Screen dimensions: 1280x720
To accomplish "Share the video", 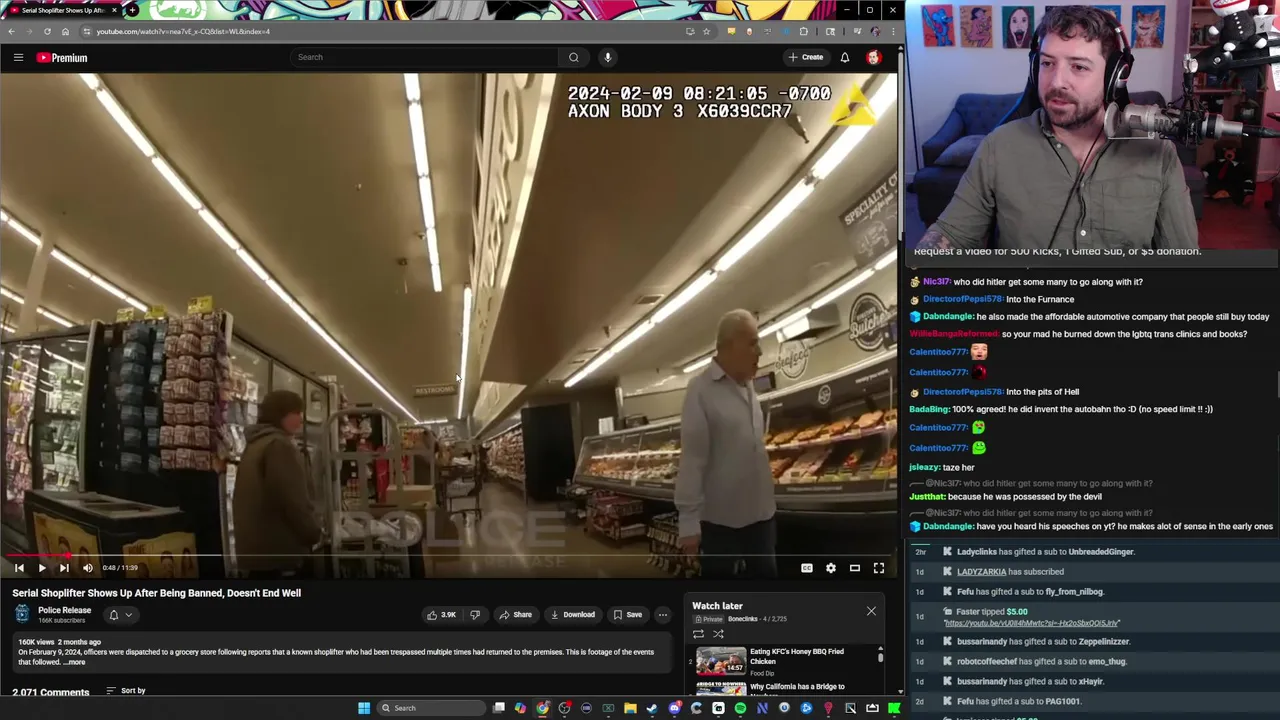I will (x=516, y=615).
